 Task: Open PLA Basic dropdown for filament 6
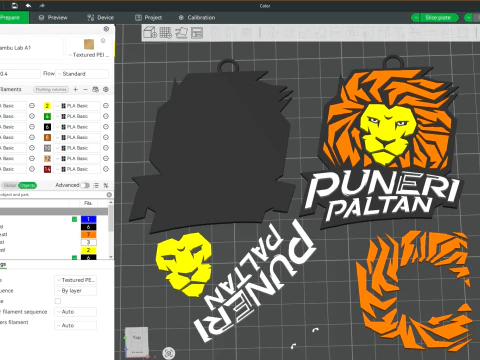pyautogui.click(x=77, y=127)
